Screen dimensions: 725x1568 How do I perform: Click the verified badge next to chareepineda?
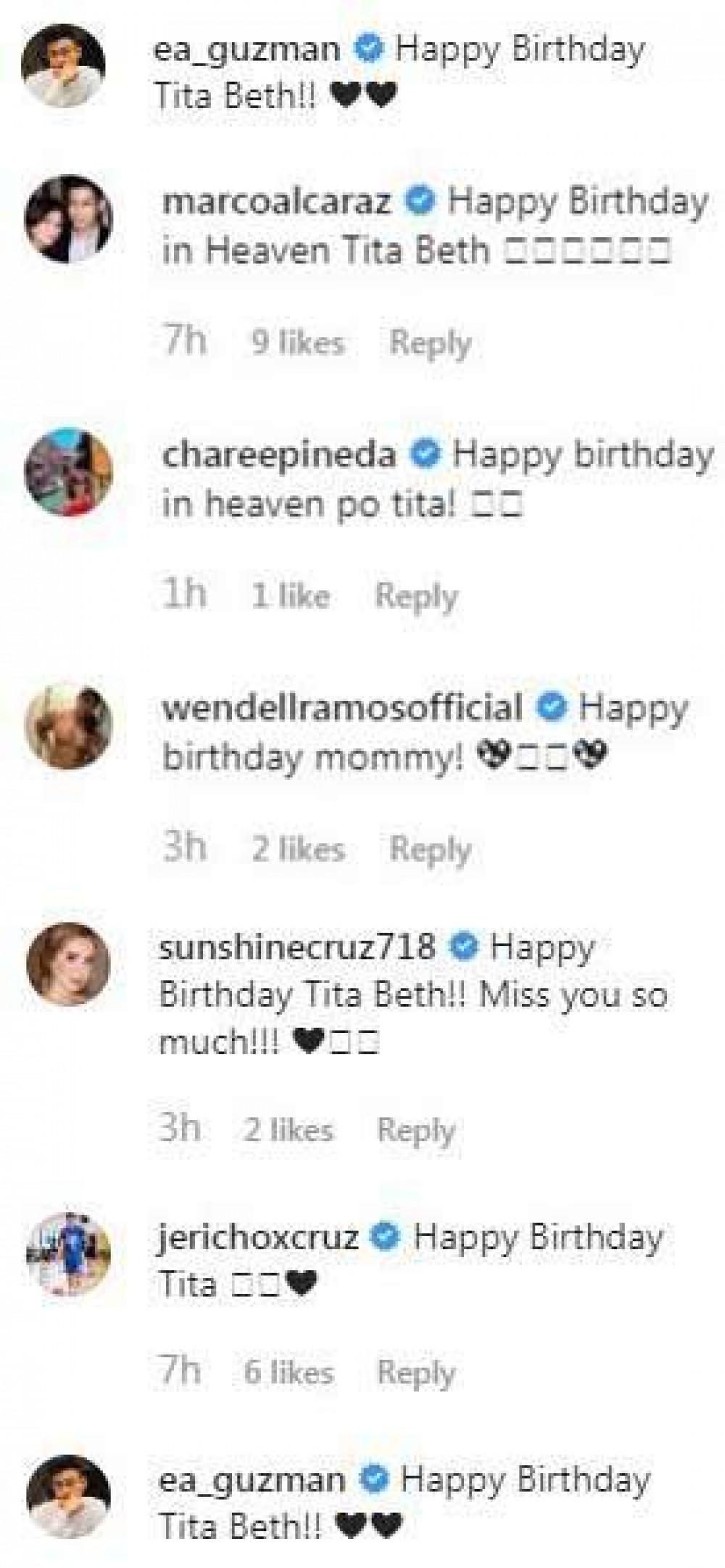coord(426,455)
